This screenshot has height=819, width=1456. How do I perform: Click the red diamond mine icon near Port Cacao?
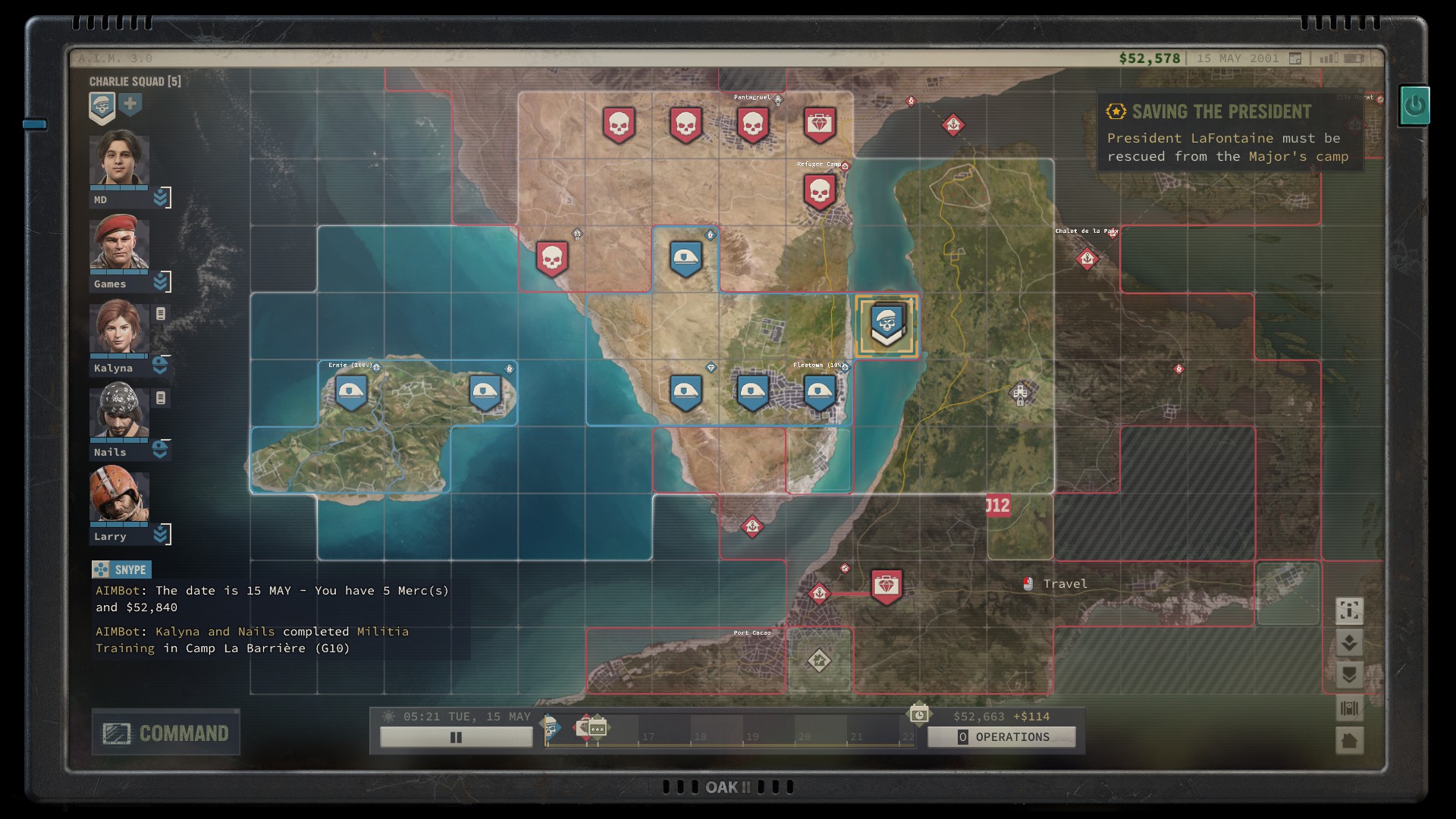point(886,587)
